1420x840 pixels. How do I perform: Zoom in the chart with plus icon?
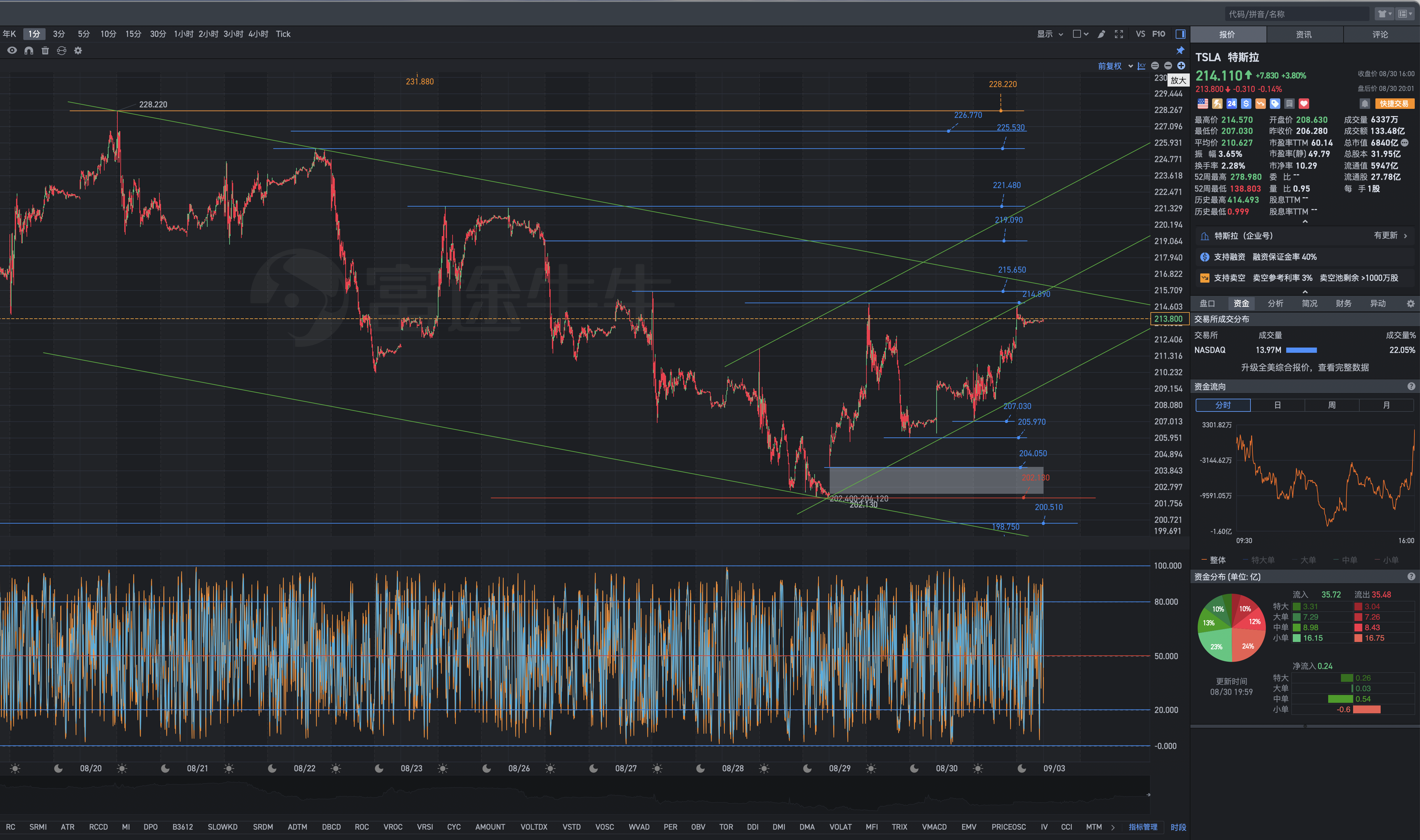point(1181,66)
